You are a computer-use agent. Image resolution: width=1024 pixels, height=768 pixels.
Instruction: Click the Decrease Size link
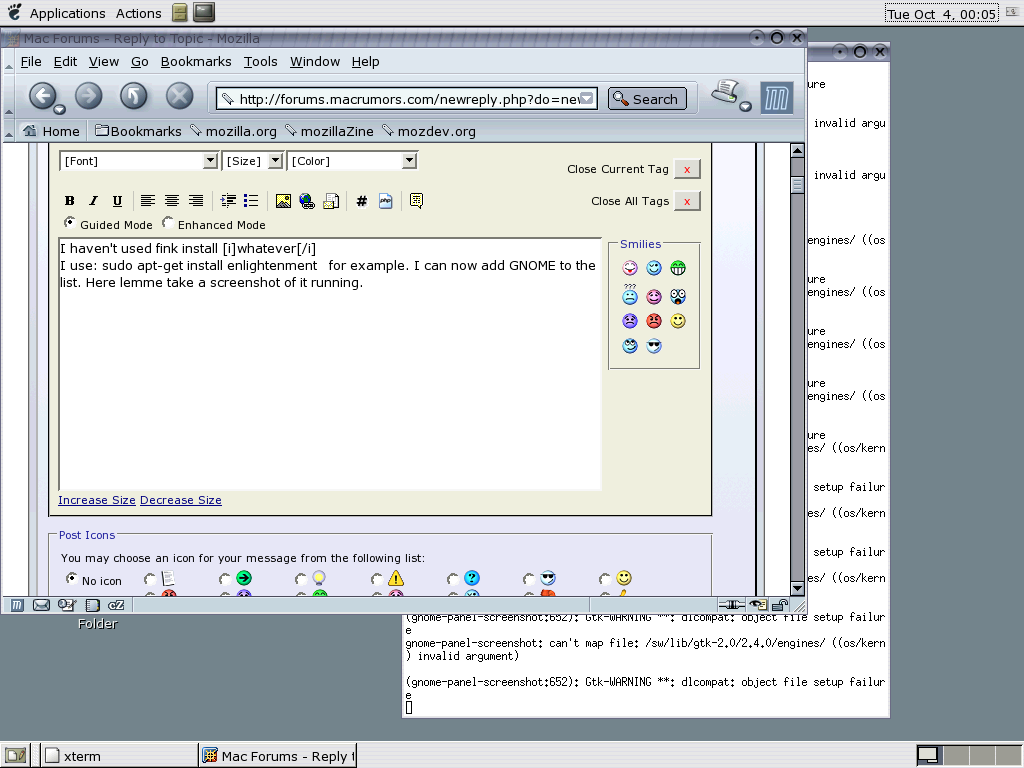[181, 500]
